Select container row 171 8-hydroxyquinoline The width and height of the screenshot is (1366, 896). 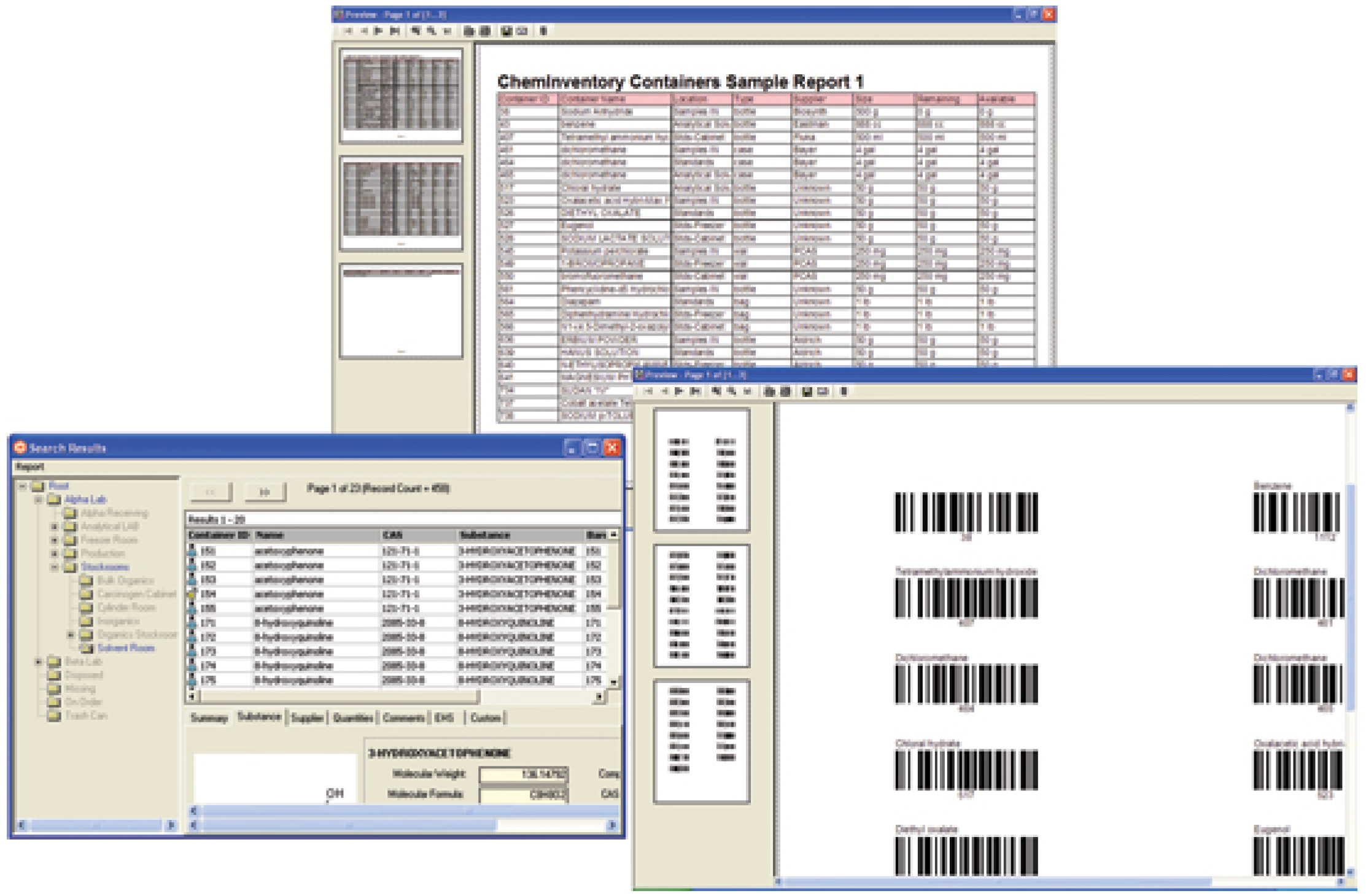[x=293, y=623]
